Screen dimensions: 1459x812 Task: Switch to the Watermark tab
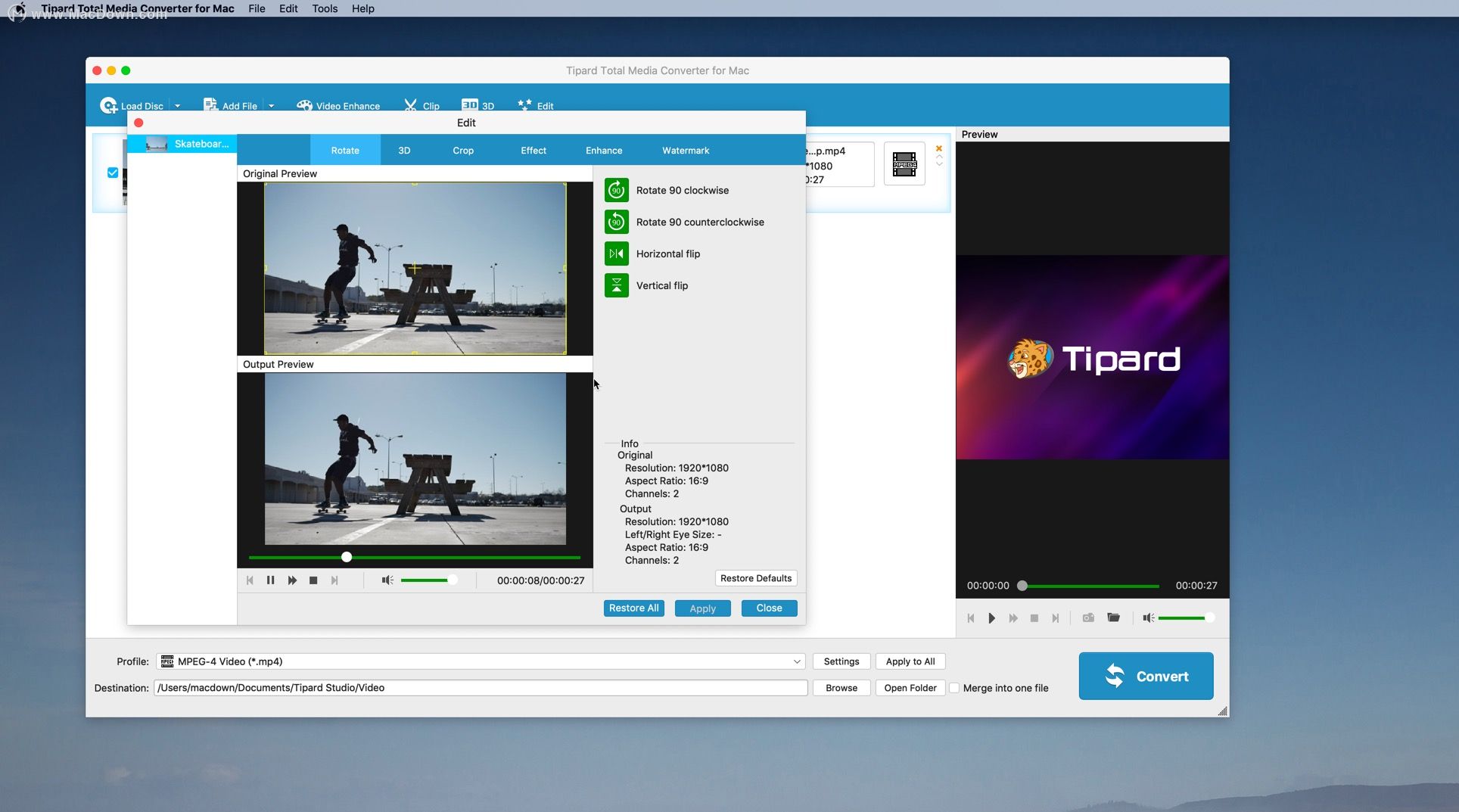[685, 150]
